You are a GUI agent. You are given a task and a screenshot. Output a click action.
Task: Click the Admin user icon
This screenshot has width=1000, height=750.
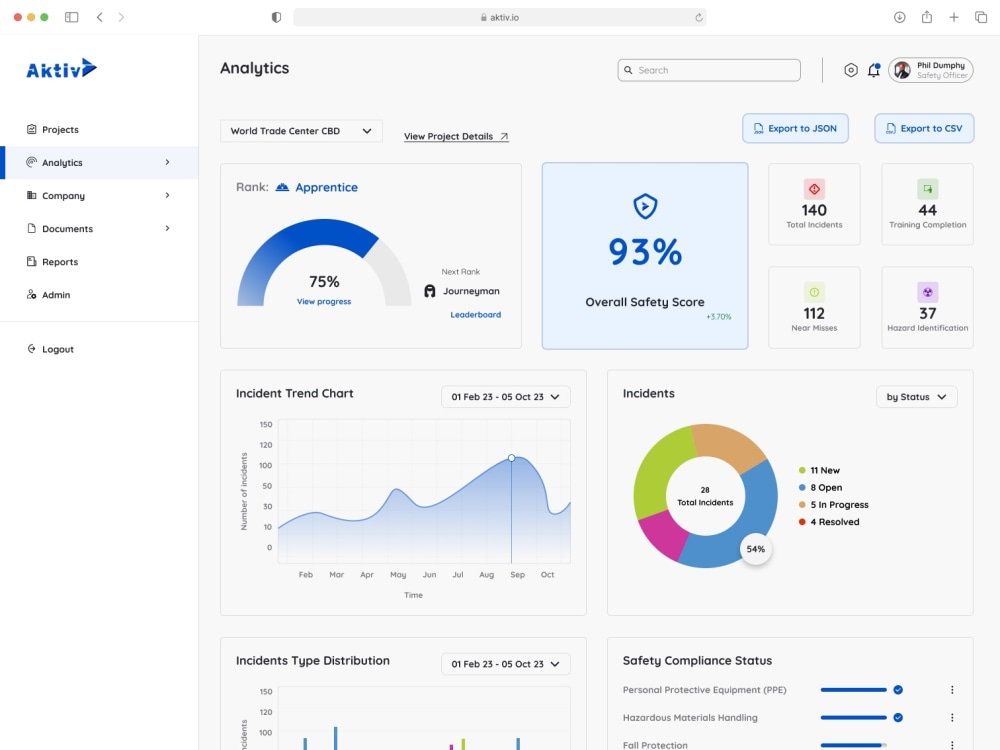(x=31, y=295)
